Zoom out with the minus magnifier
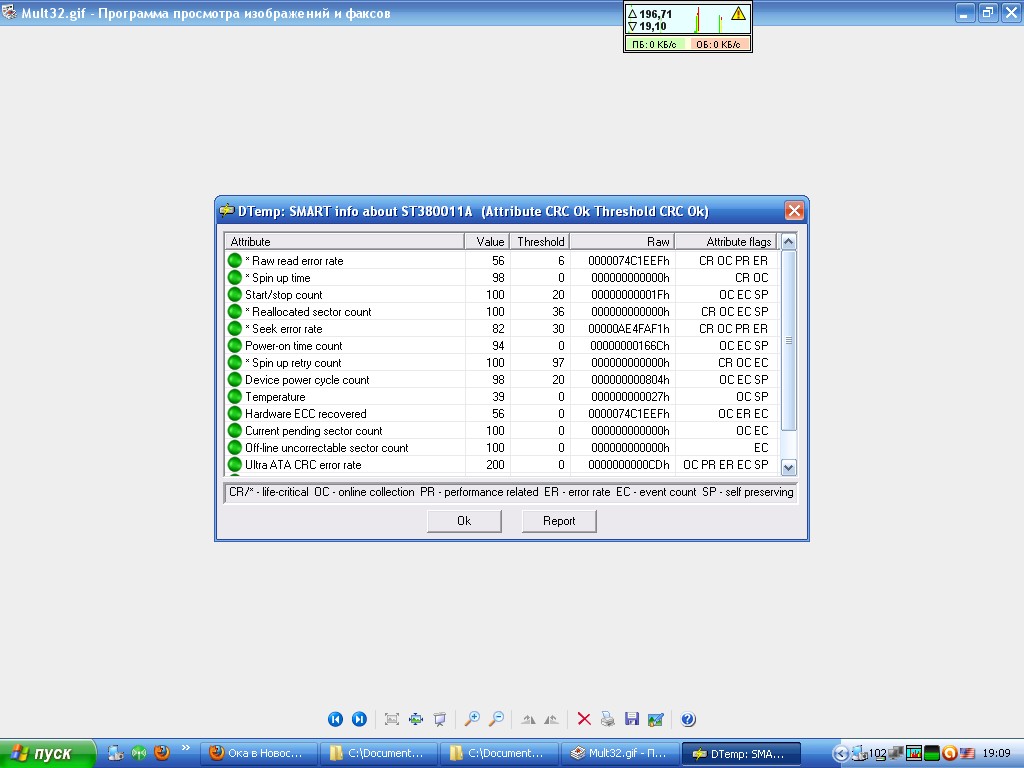 pyautogui.click(x=496, y=719)
